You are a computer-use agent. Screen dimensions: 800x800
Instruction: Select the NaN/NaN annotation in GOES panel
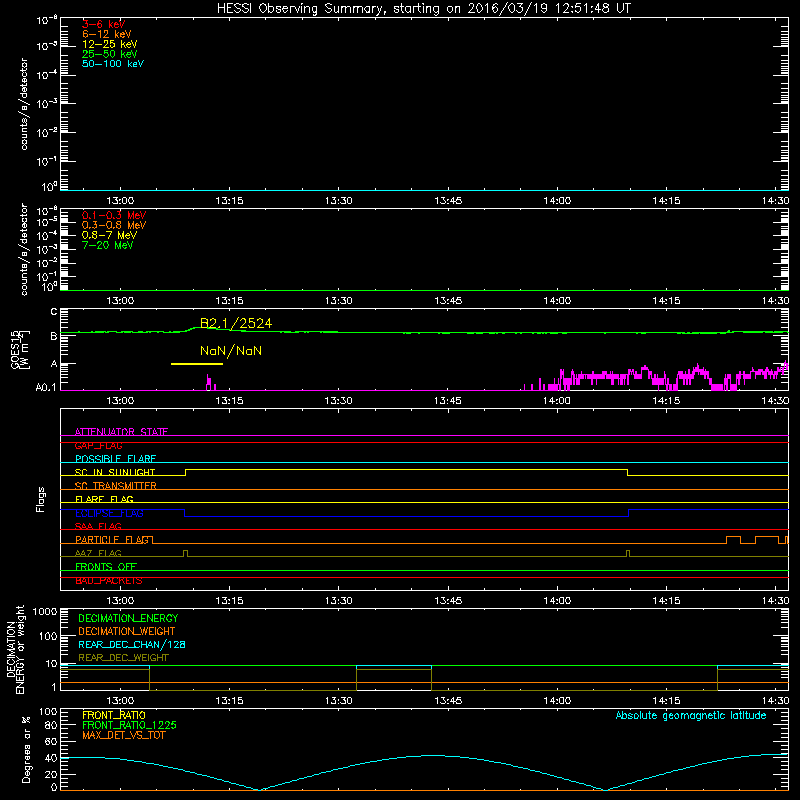click(231, 351)
